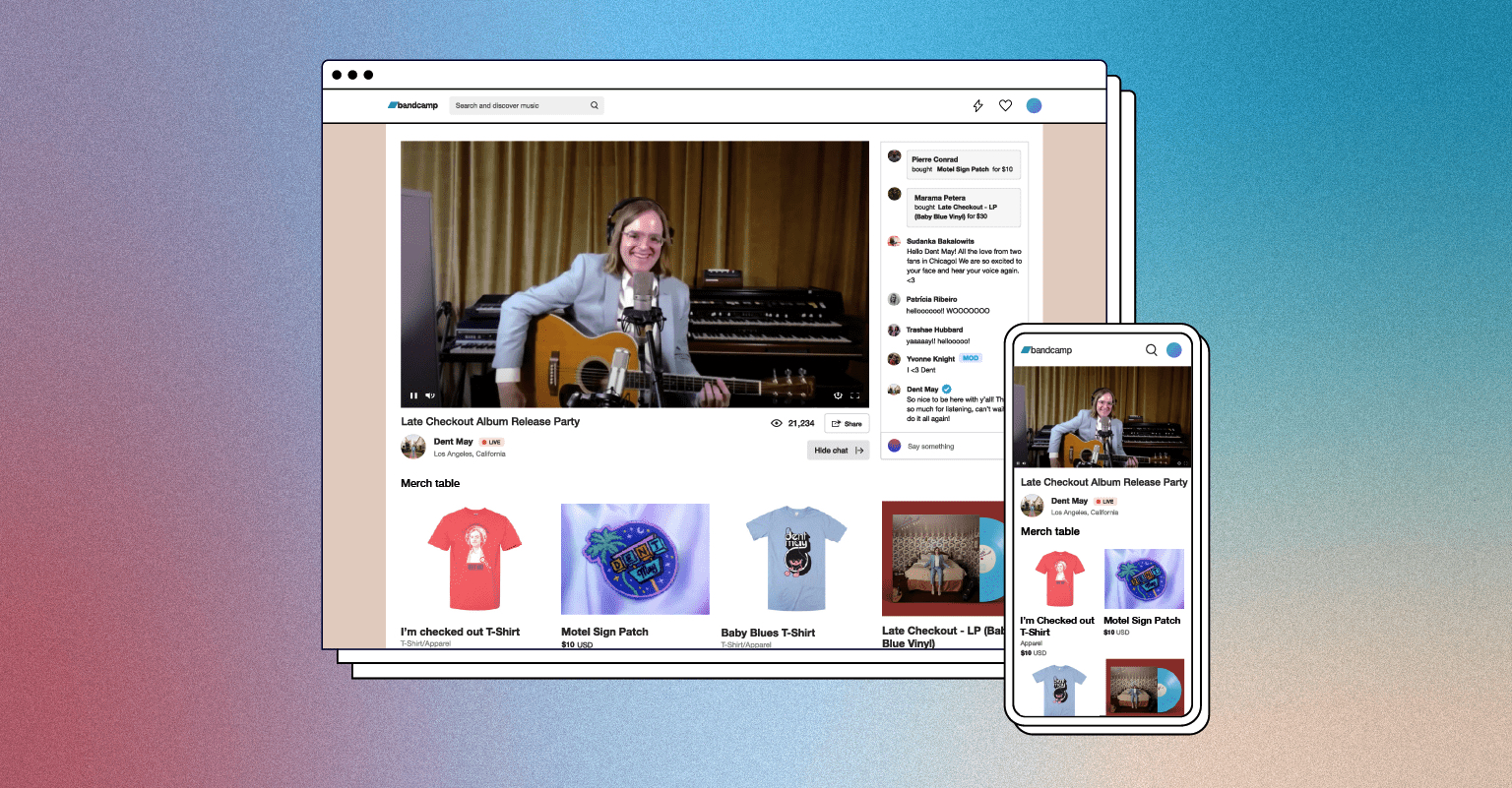Open the desktop Motel Sign Patch image

coord(635,559)
